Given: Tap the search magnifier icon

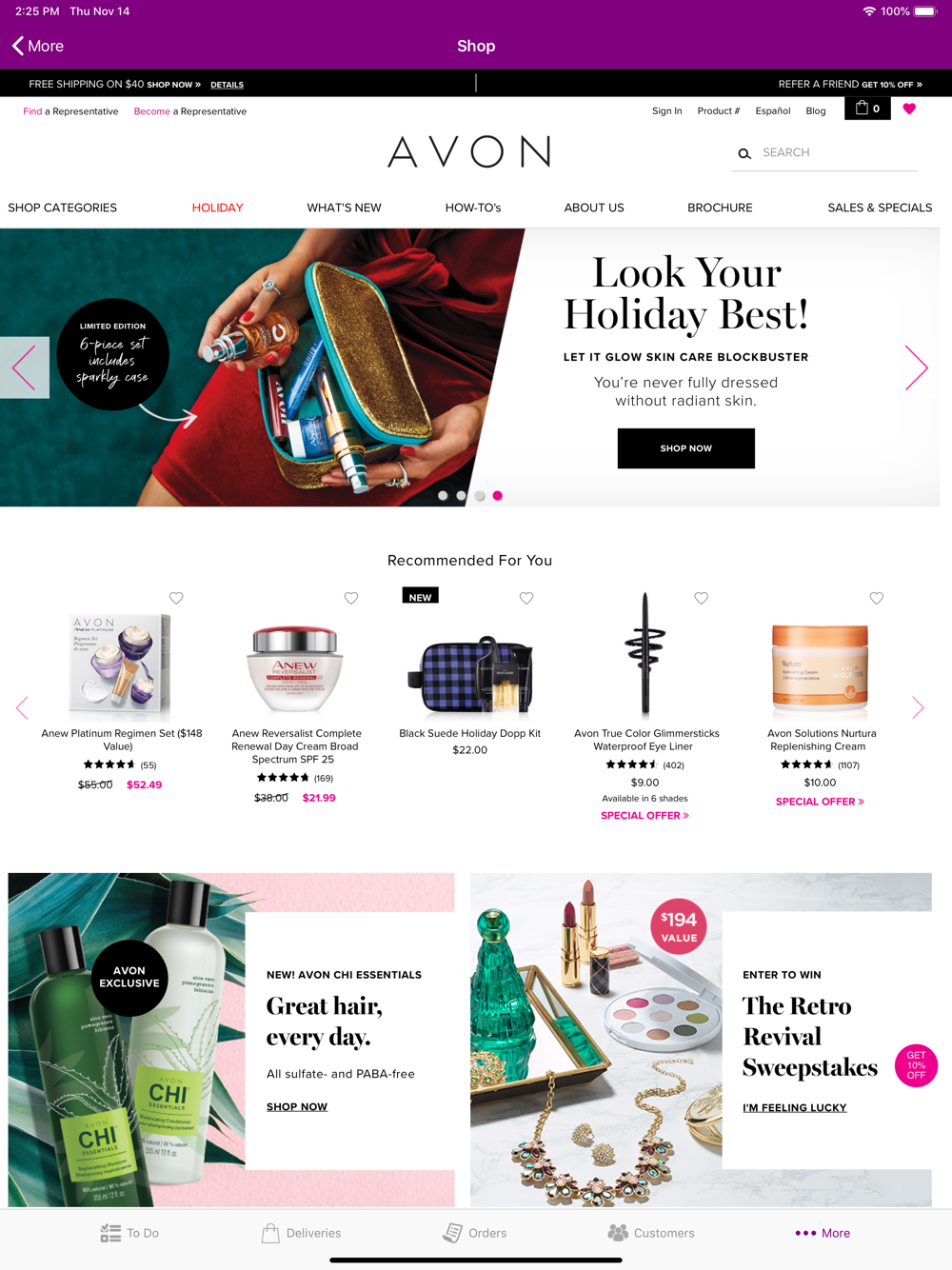Looking at the screenshot, I should point(744,153).
